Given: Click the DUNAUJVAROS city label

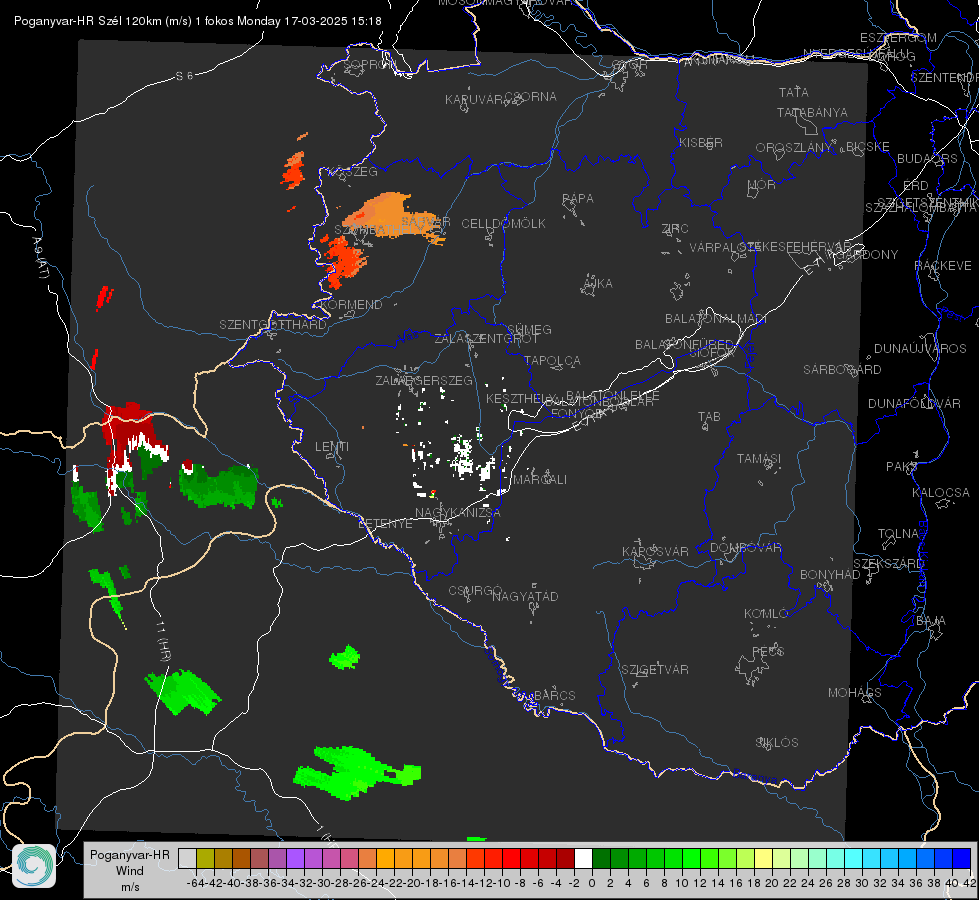Looking at the screenshot, I should point(920,349).
